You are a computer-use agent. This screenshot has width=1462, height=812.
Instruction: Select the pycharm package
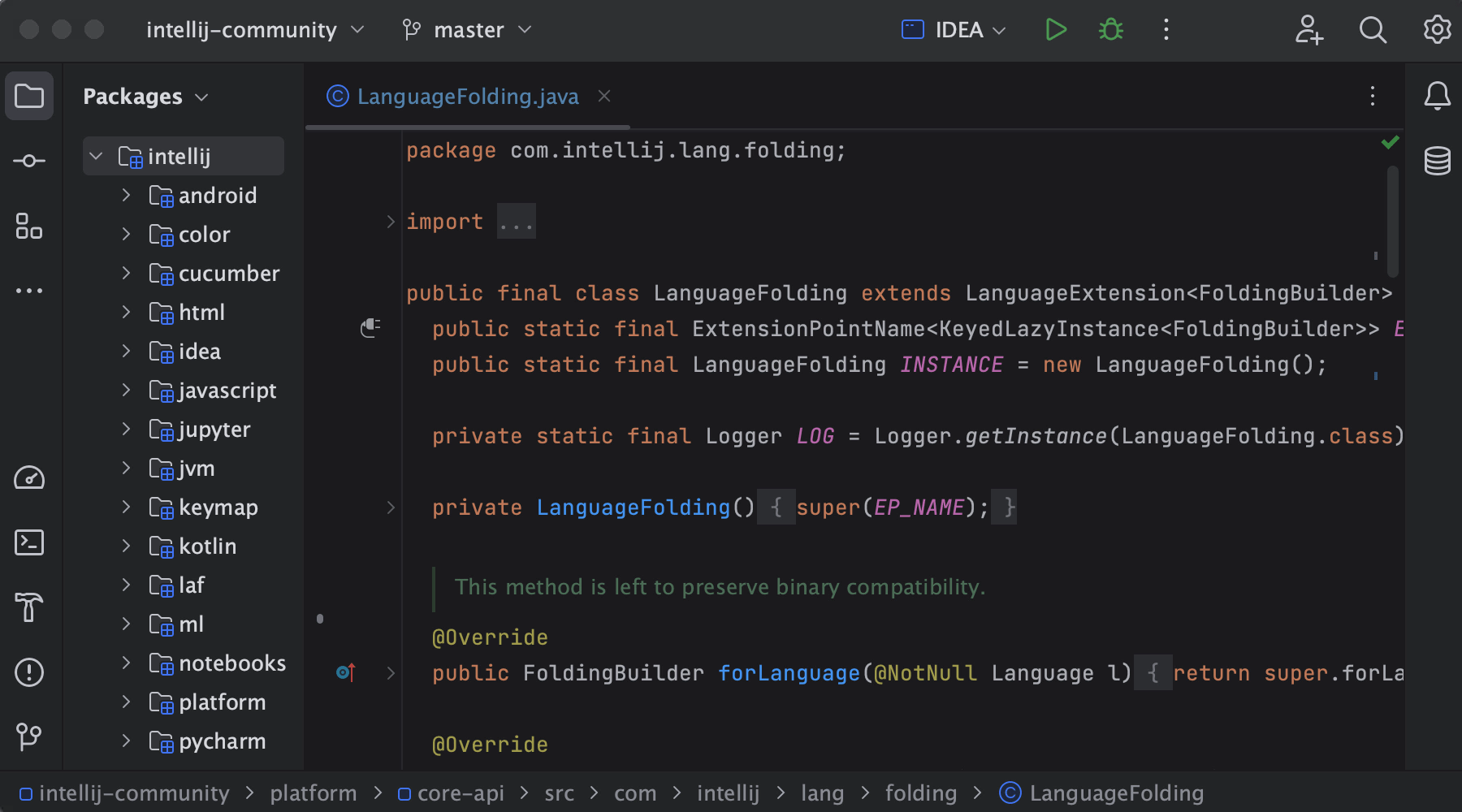point(222,741)
